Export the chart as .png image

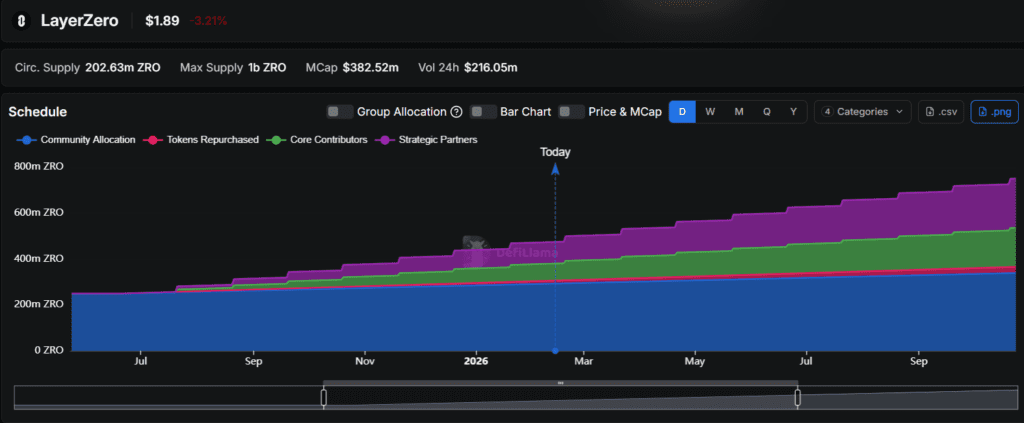(x=994, y=112)
